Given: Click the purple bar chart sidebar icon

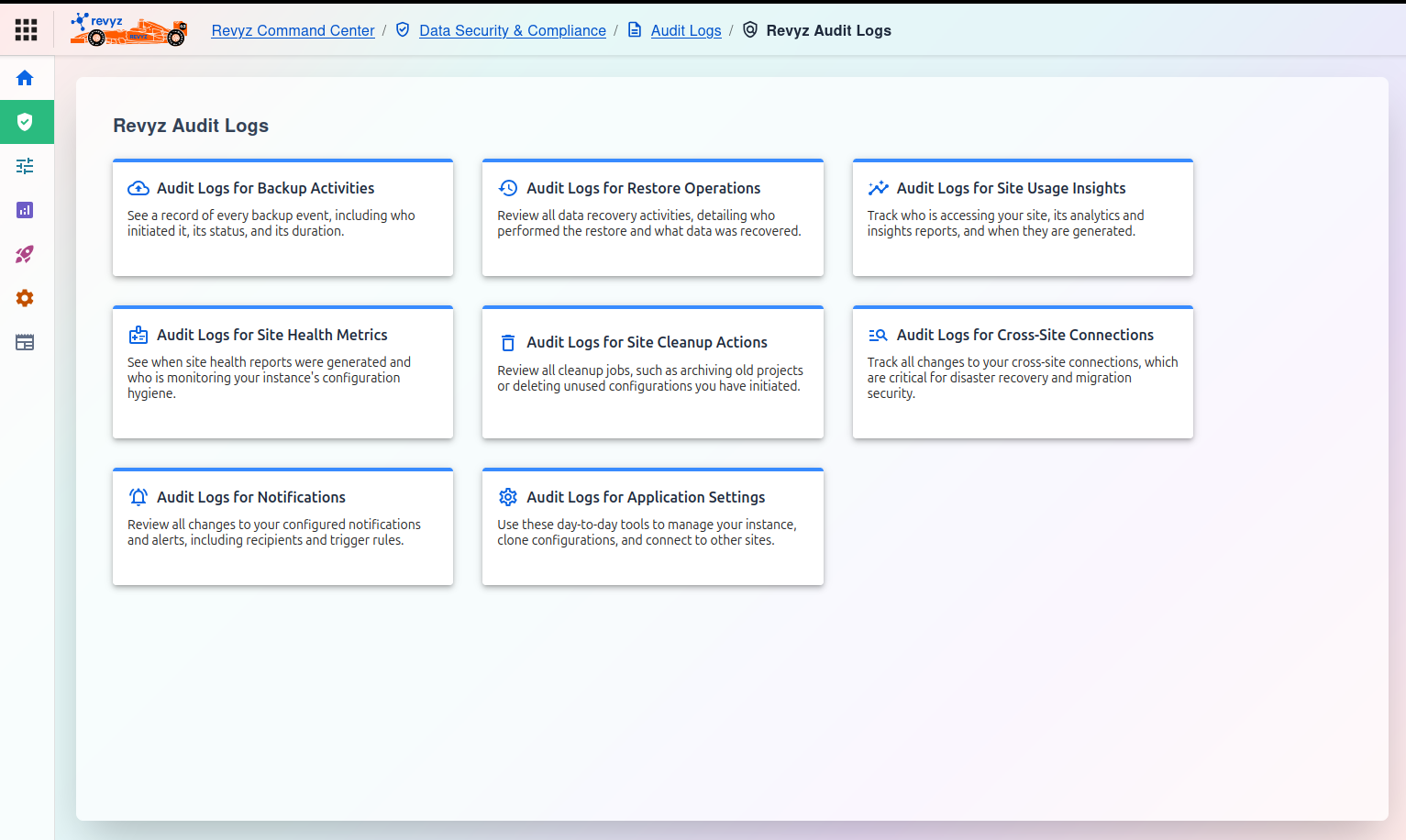Looking at the screenshot, I should [25, 210].
